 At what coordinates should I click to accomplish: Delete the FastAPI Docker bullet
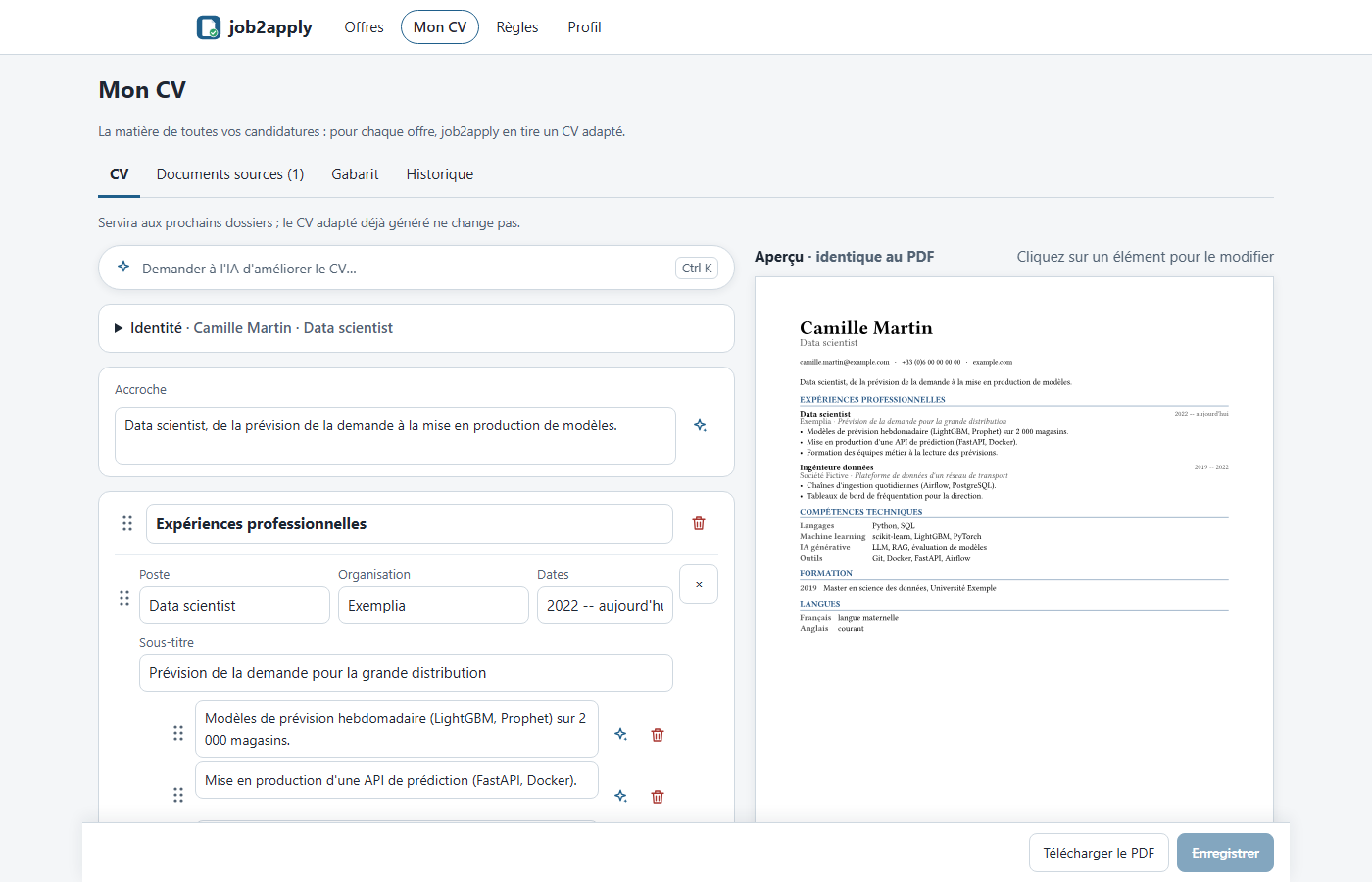click(658, 797)
